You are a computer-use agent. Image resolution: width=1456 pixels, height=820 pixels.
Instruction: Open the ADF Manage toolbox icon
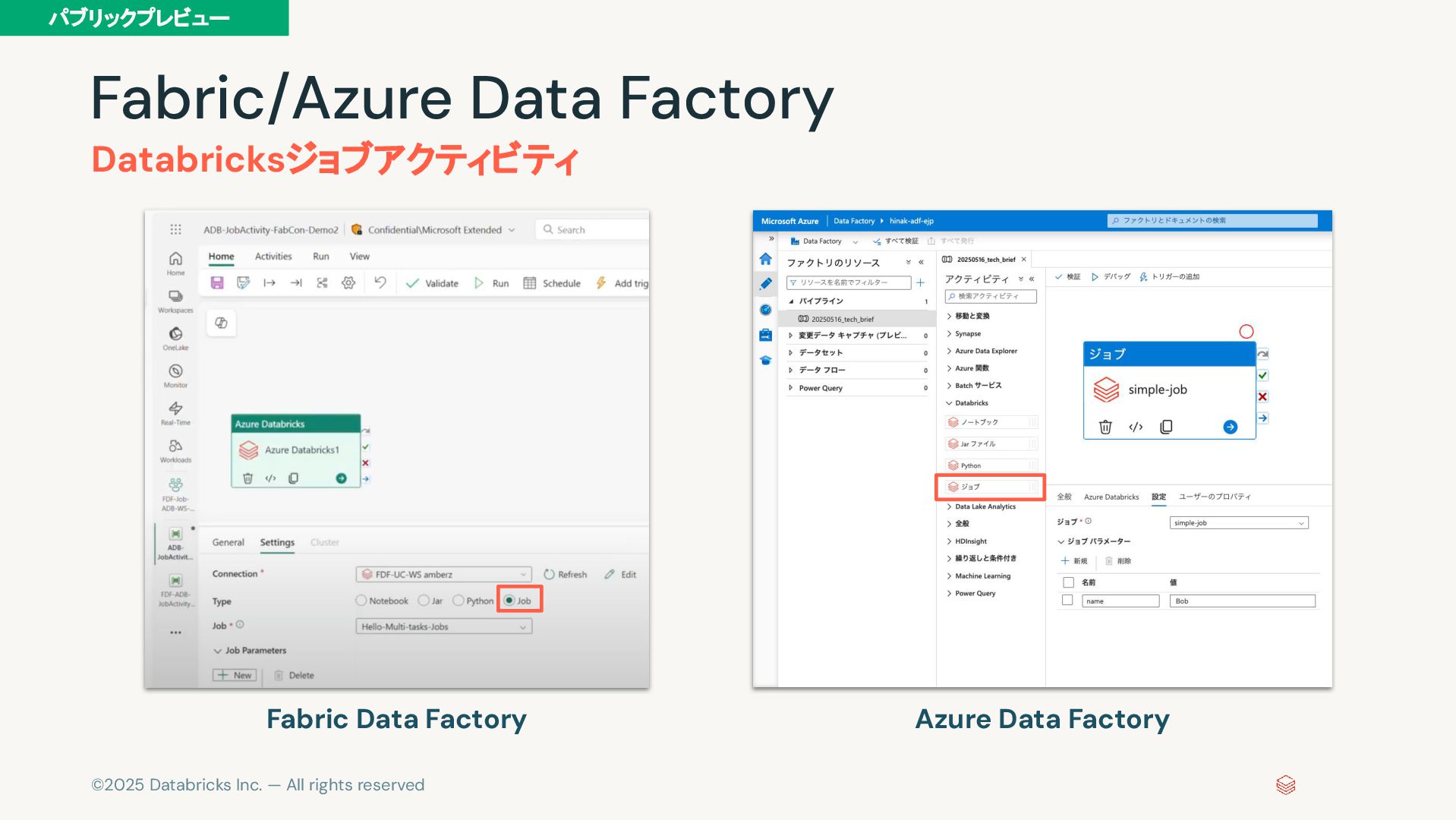coord(765,335)
